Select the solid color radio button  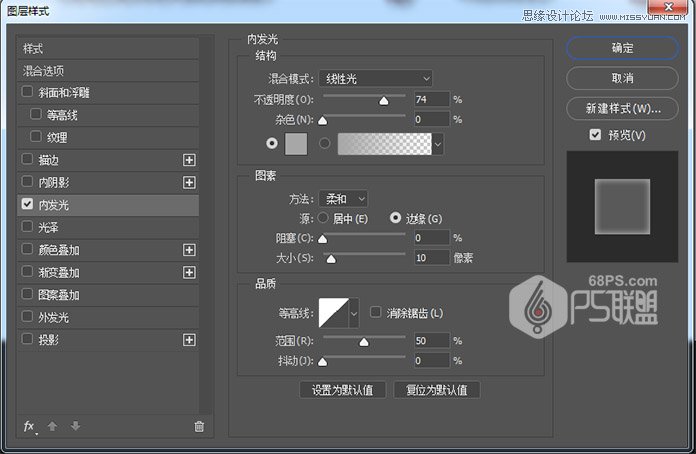(x=272, y=143)
